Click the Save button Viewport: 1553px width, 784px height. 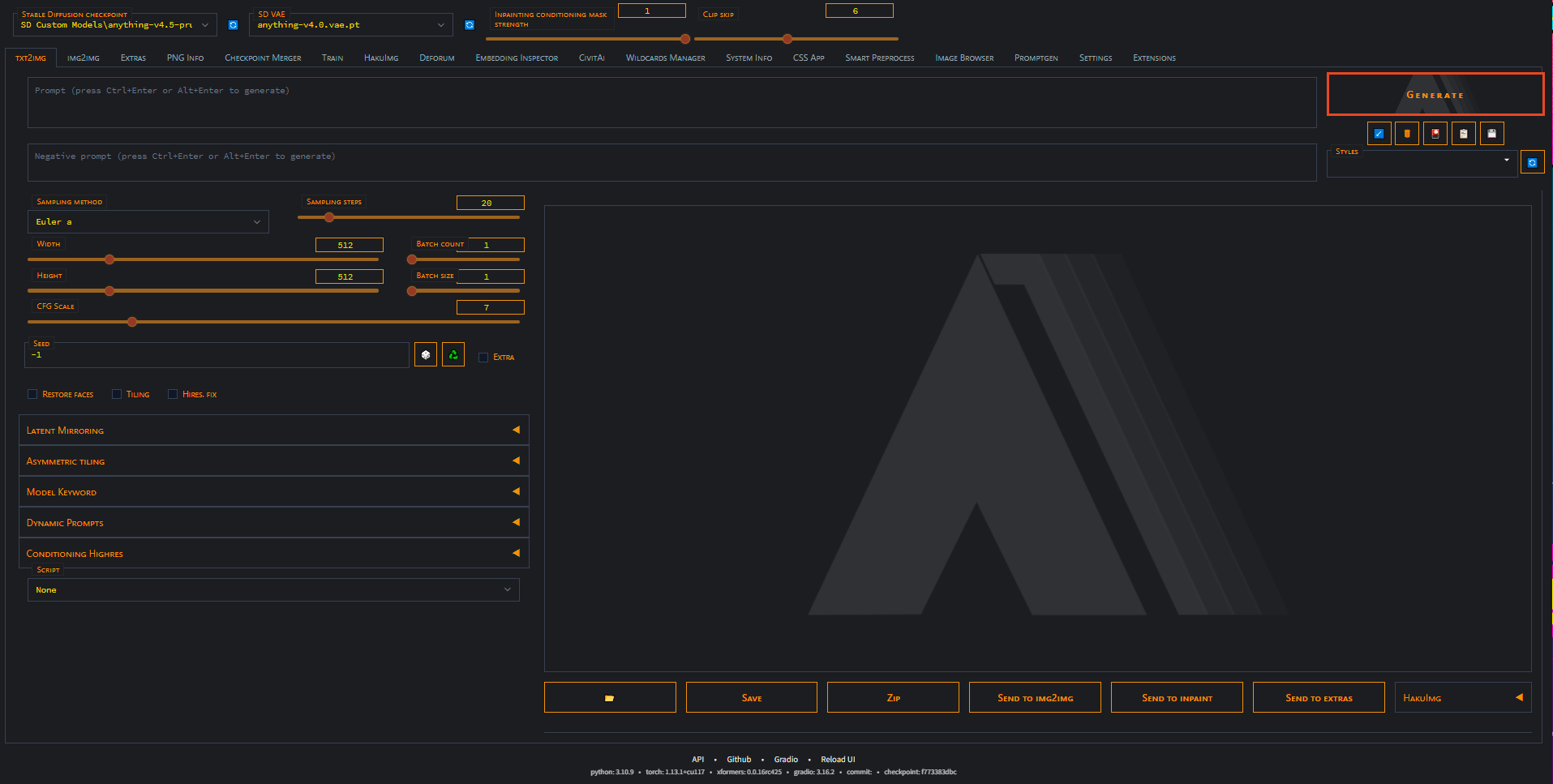752,697
